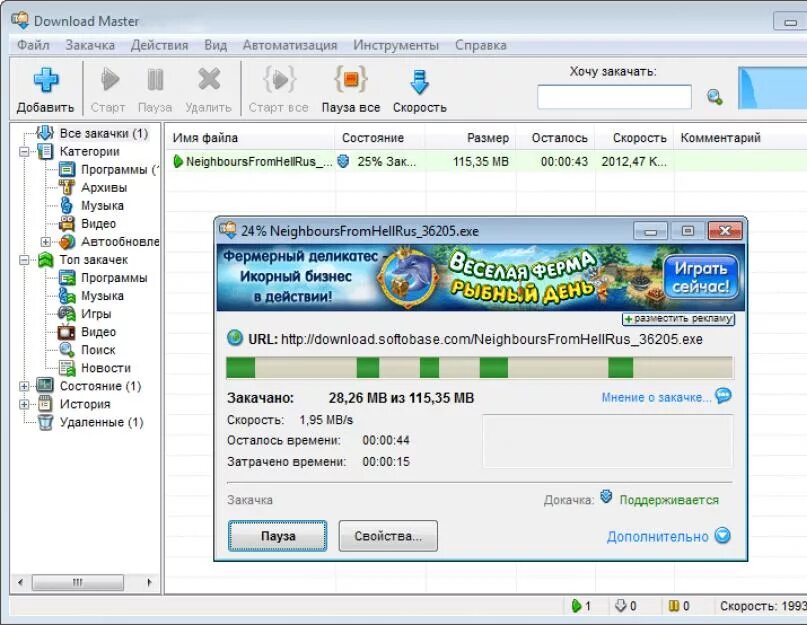
Task: Expand the Состояние (1) tree node
Action: point(24,386)
